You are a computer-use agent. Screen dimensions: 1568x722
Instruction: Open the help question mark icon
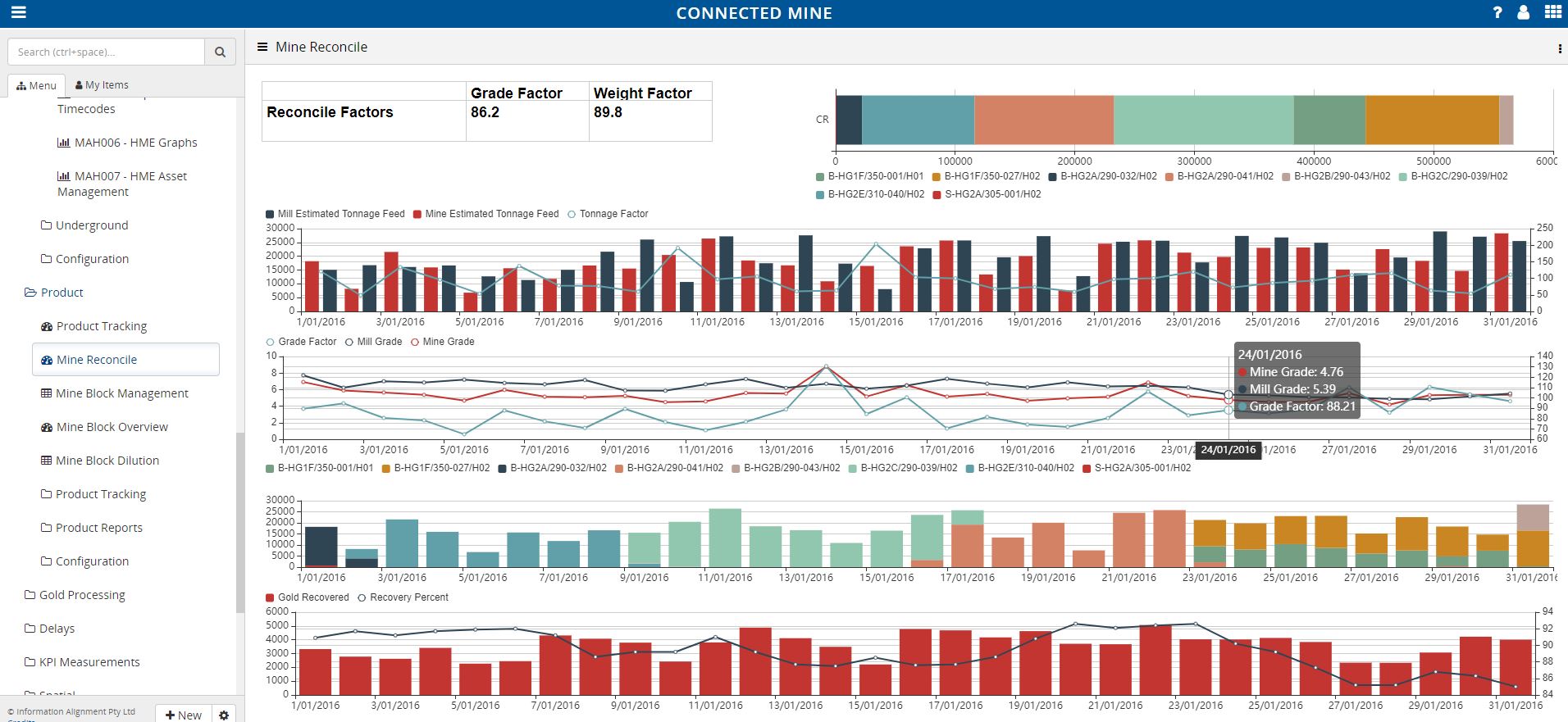1497,12
